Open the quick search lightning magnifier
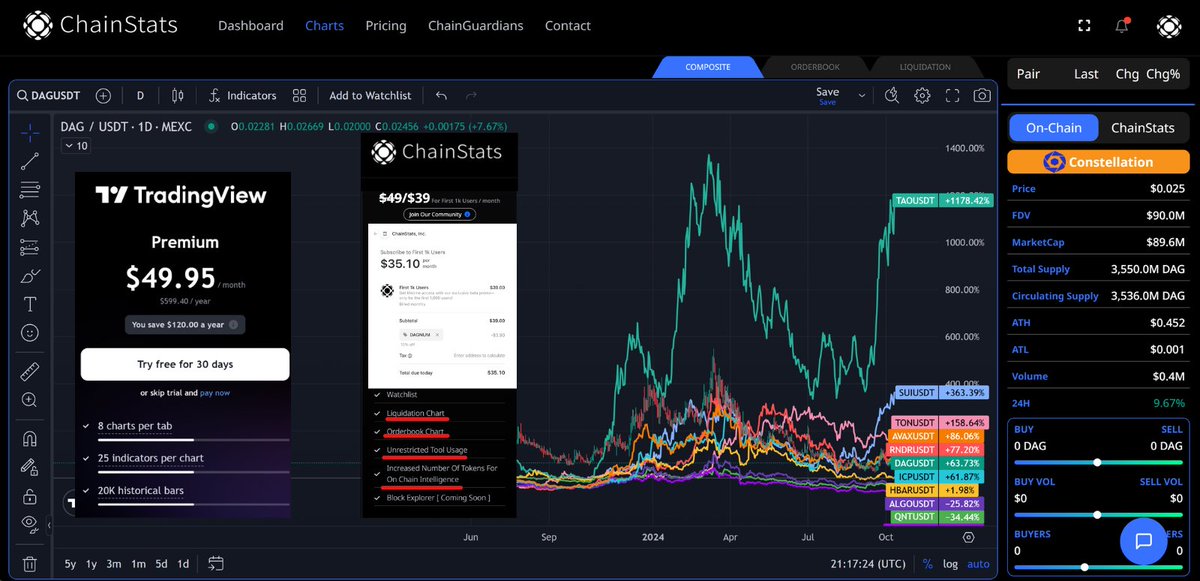The width and height of the screenshot is (1200, 581). point(893,96)
